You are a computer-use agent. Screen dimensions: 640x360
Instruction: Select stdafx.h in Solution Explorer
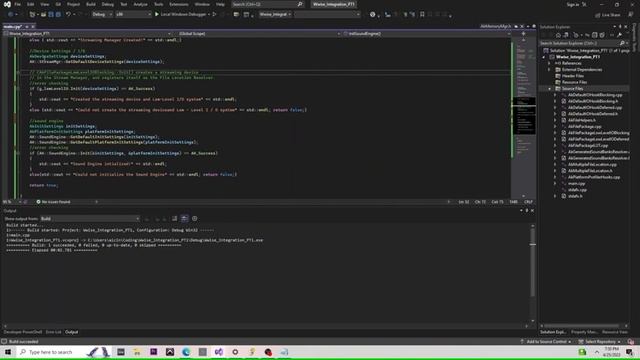[575, 196]
